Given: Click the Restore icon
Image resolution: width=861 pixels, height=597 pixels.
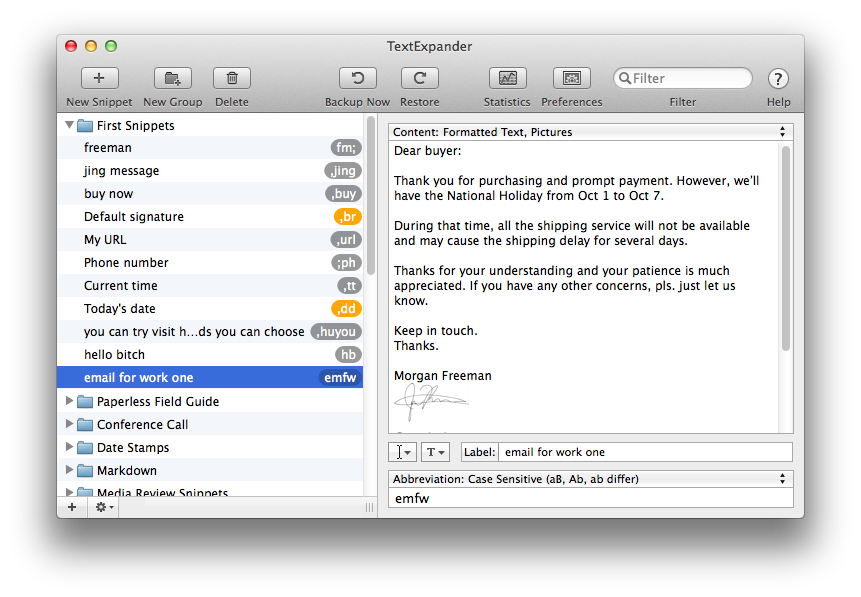Looking at the screenshot, I should click(420, 78).
